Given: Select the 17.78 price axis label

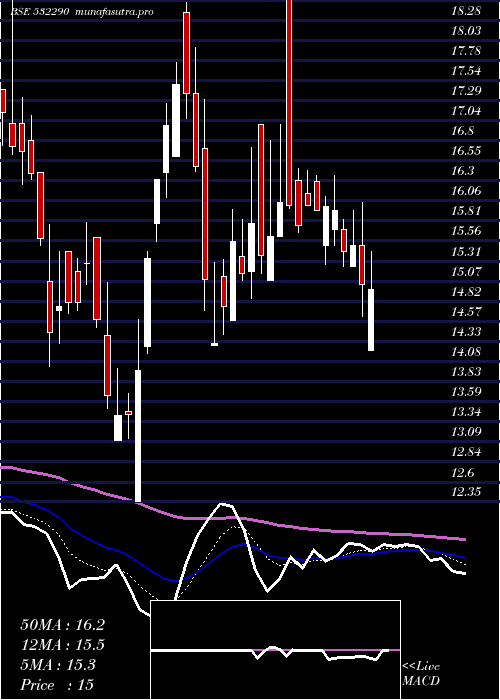Looking at the screenshot, I should click(466, 51).
